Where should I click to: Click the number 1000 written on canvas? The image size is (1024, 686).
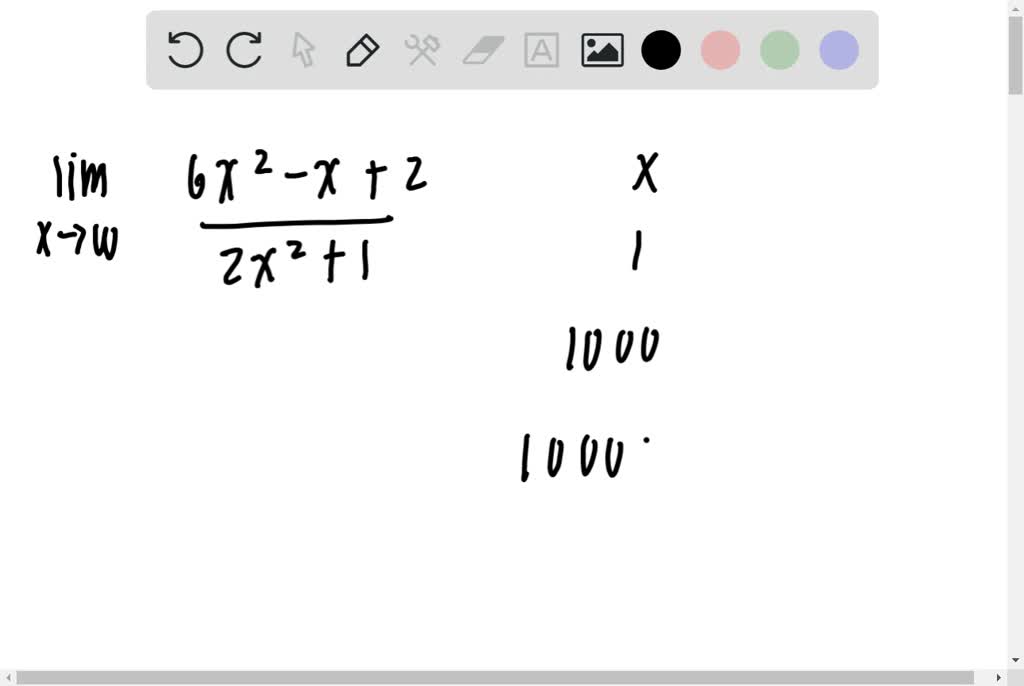[x=613, y=347]
